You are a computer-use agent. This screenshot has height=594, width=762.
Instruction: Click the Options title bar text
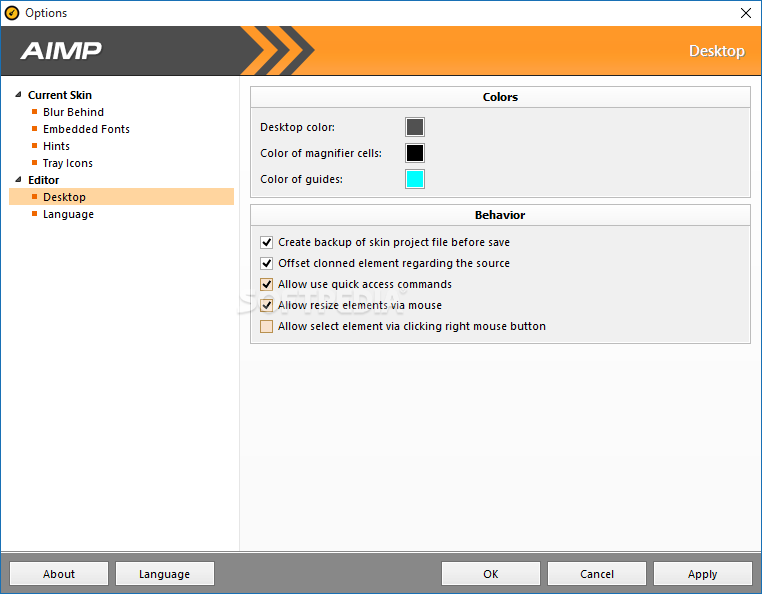click(46, 13)
